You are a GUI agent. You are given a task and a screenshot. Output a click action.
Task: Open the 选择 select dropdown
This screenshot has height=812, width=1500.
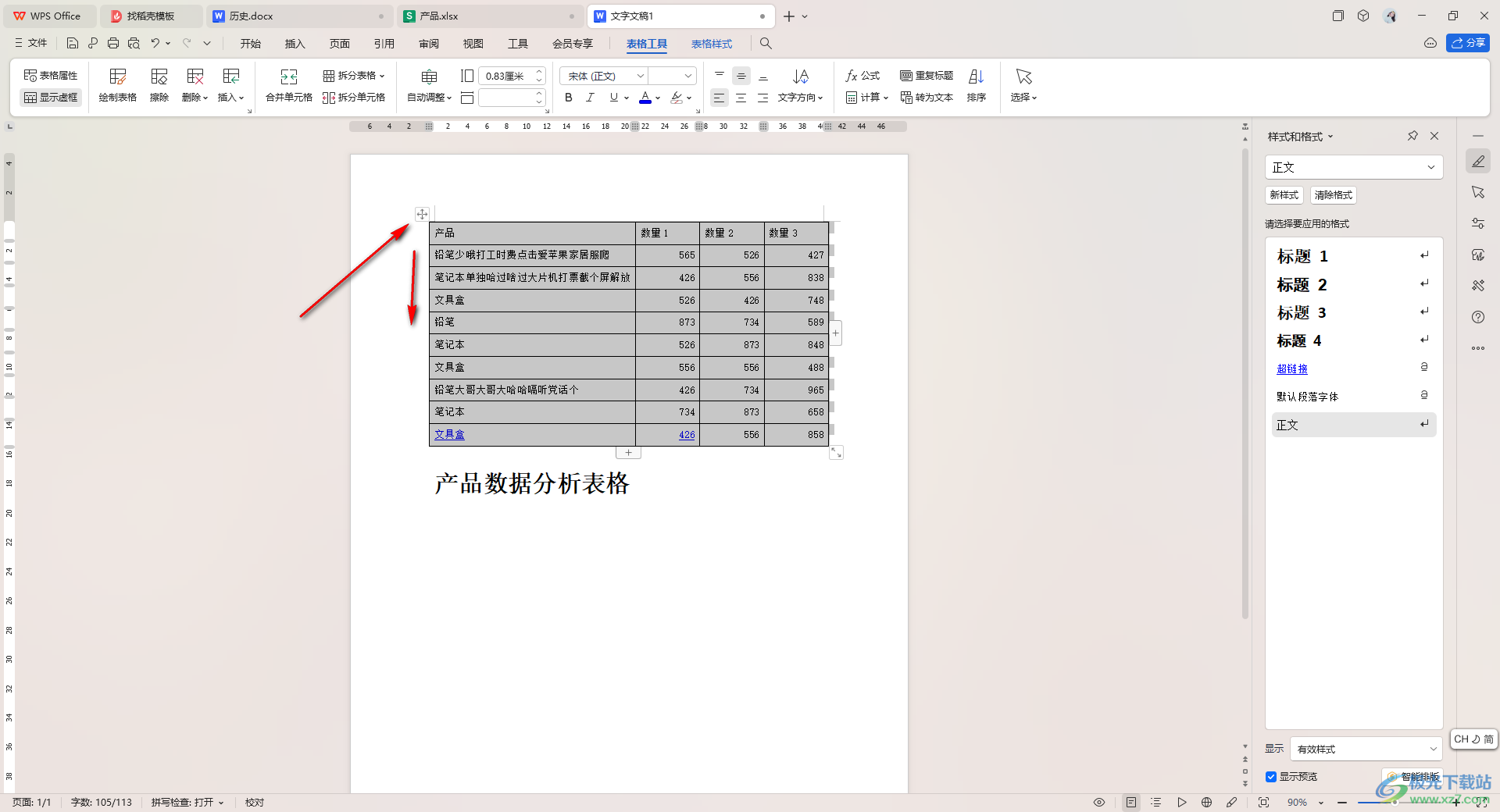click(x=1023, y=98)
